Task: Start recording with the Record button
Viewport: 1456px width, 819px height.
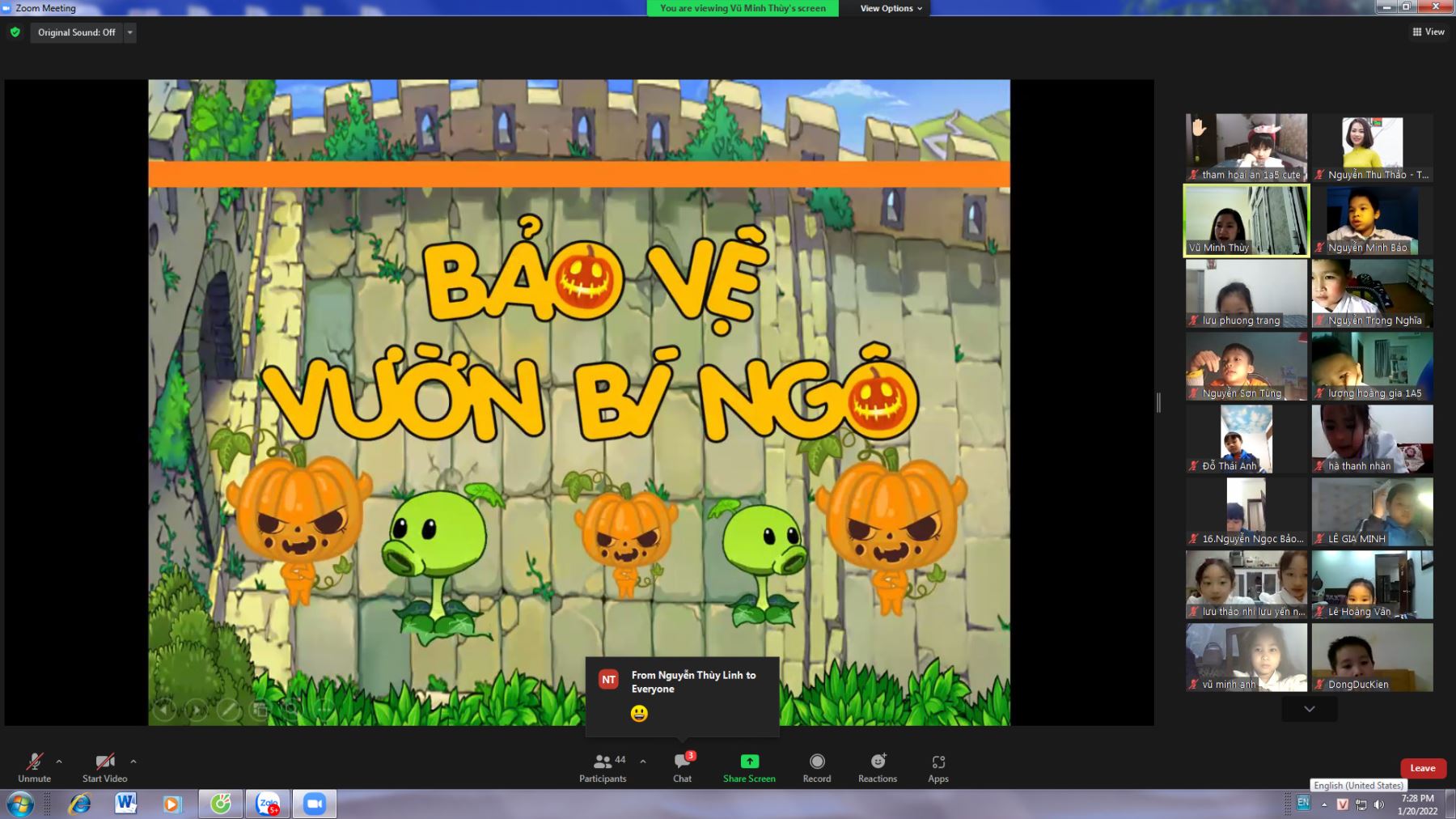Action: tap(817, 767)
